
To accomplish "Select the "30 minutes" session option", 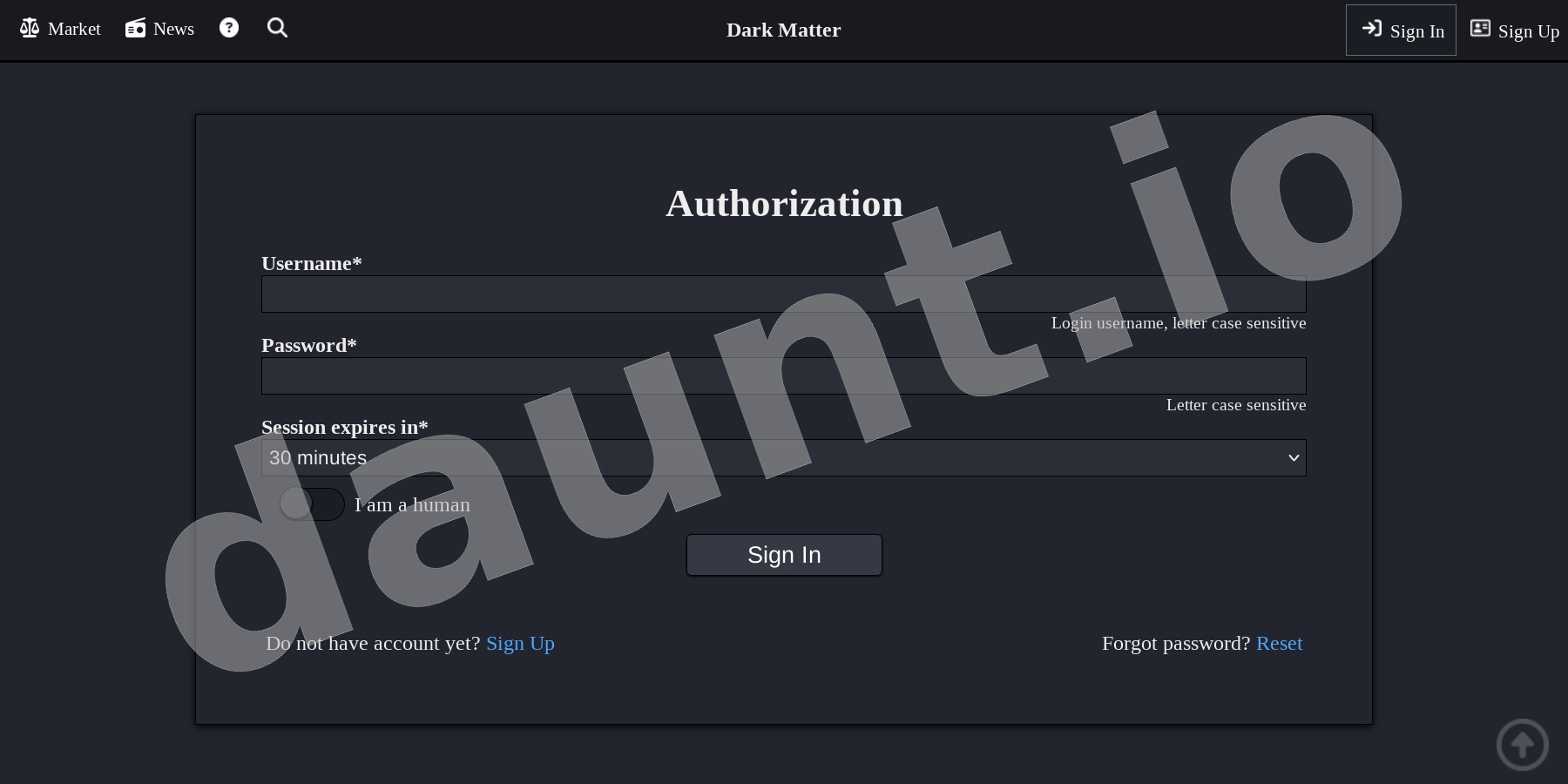I will [x=318, y=458].
